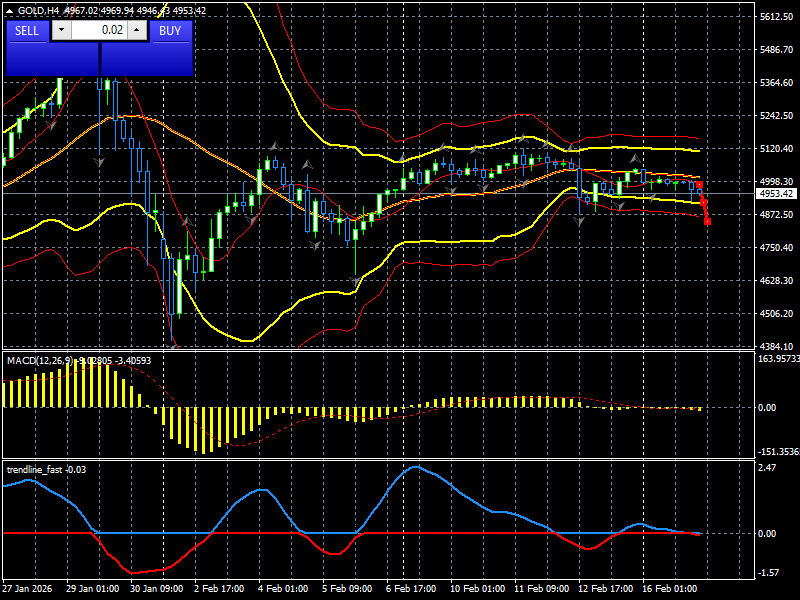Click the 4998.30 price axis label
The image size is (800, 600).
coord(776,182)
